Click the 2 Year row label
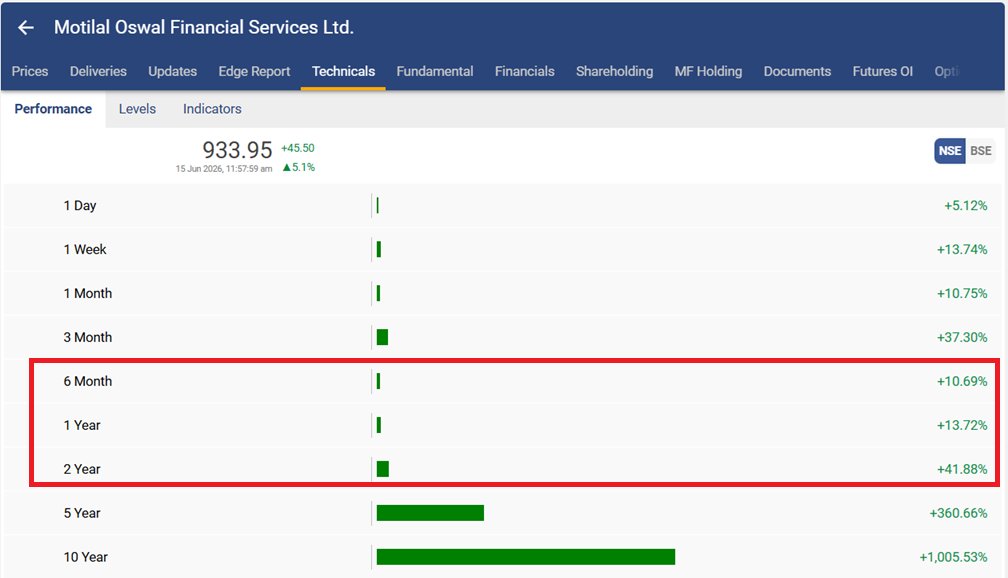The height and width of the screenshot is (578, 1008). pos(82,469)
